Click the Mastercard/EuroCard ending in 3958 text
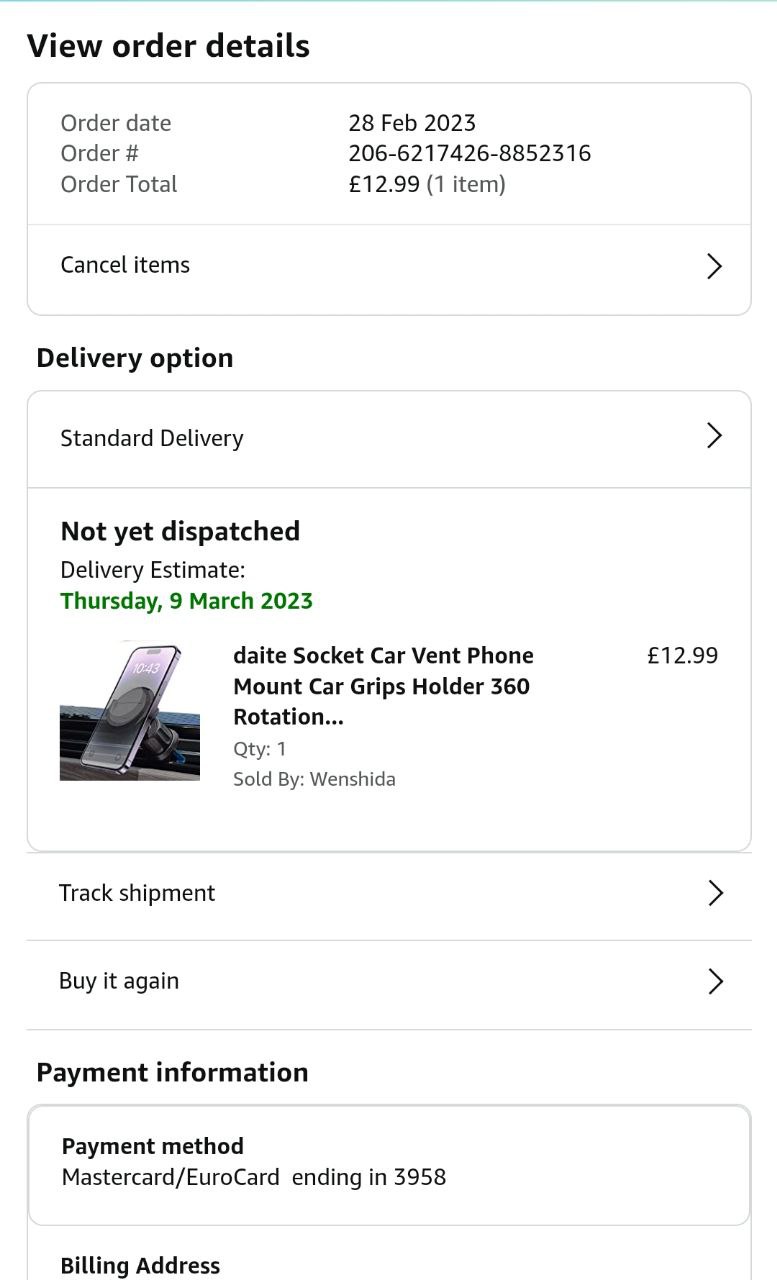The height and width of the screenshot is (1280, 777). [254, 1177]
